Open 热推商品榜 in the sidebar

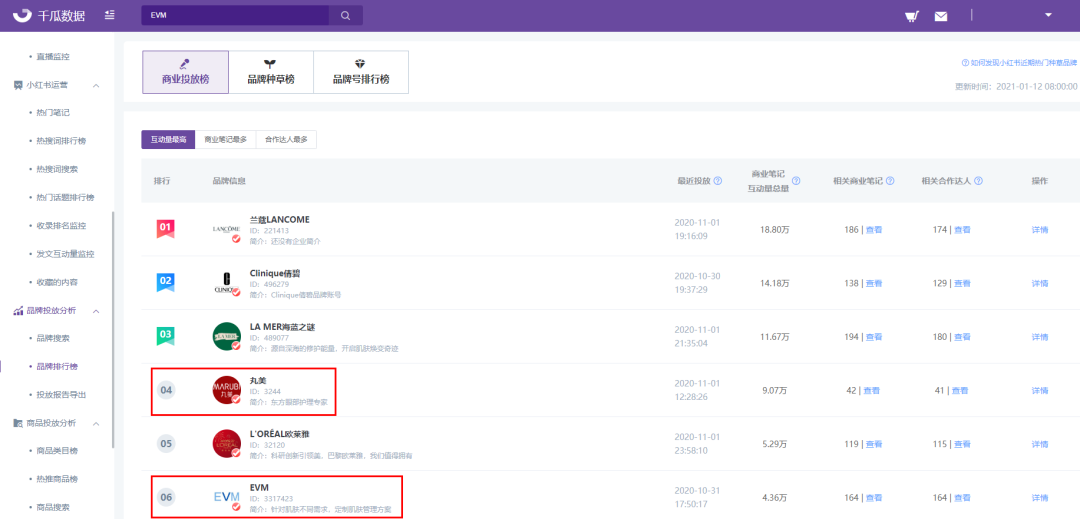[x=57, y=478]
